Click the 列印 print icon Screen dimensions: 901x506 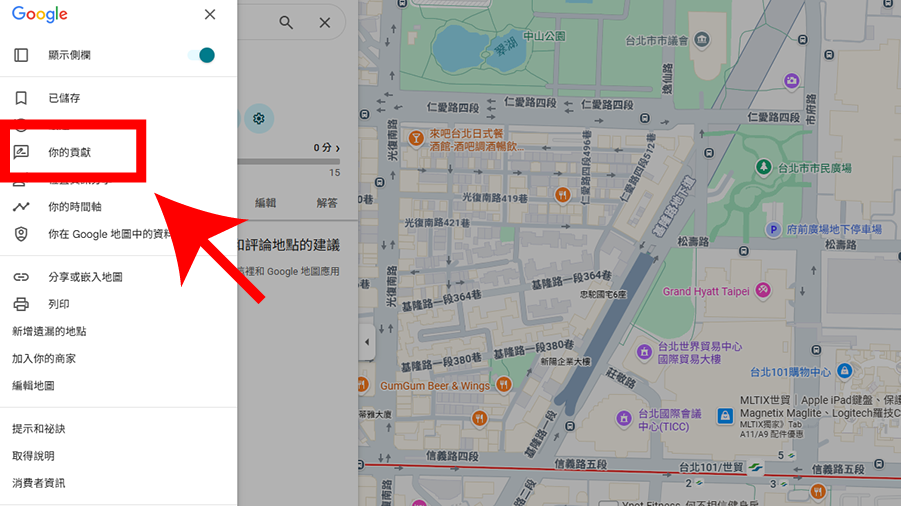point(21,304)
